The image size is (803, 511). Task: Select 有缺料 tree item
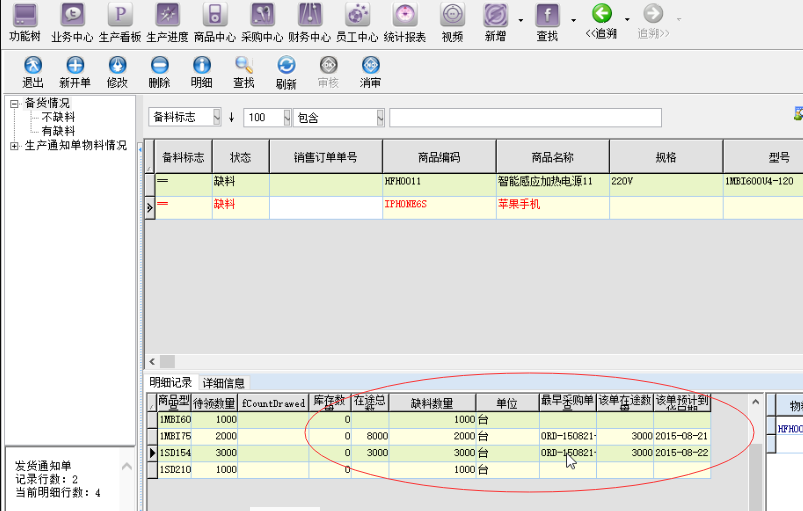tap(58, 131)
